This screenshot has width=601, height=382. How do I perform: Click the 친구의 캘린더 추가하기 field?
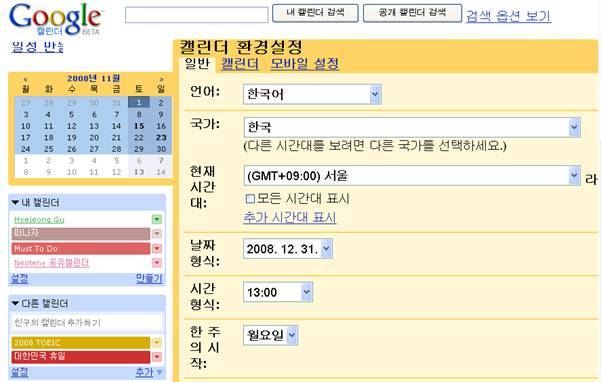(87, 323)
